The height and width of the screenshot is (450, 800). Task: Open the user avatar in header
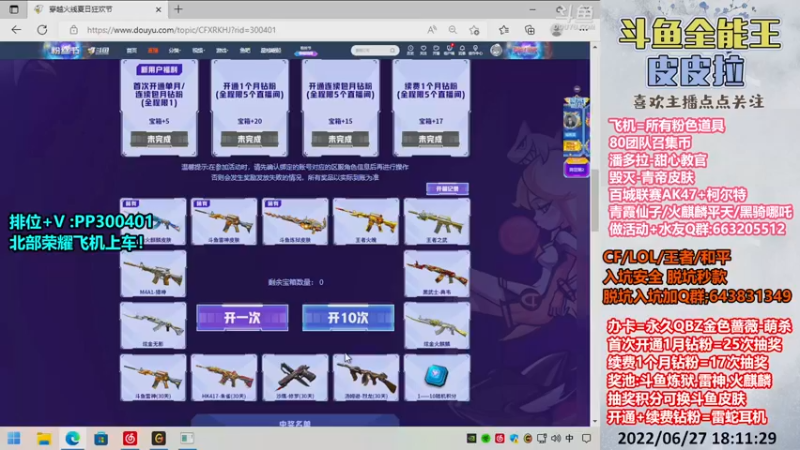496,50
